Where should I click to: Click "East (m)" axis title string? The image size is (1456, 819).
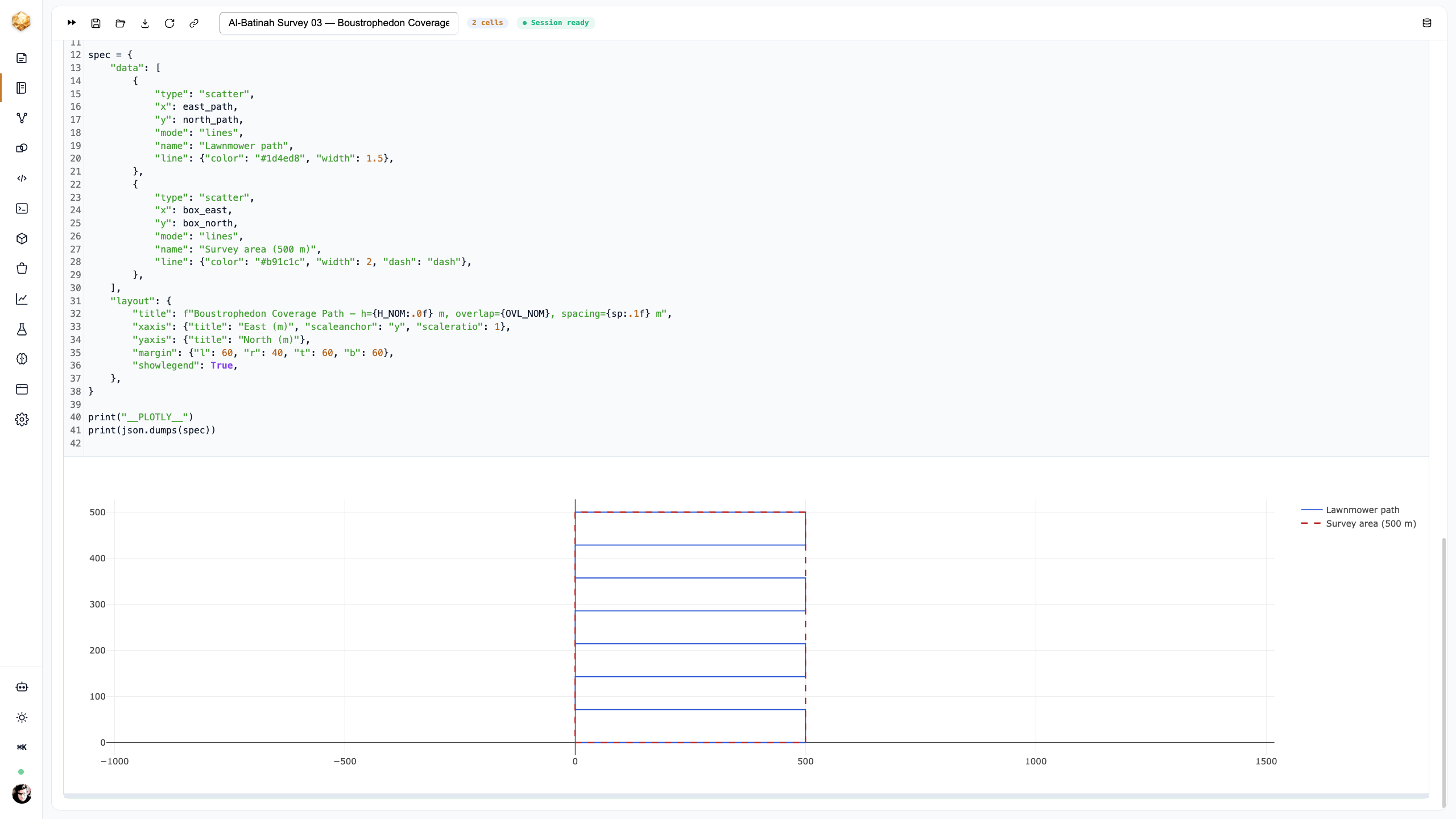pos(266,326)
